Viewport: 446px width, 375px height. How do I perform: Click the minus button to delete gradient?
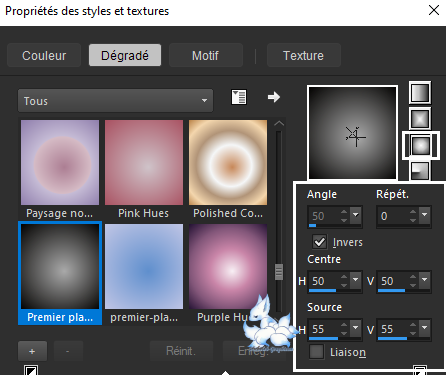click(x=68, y=351)
